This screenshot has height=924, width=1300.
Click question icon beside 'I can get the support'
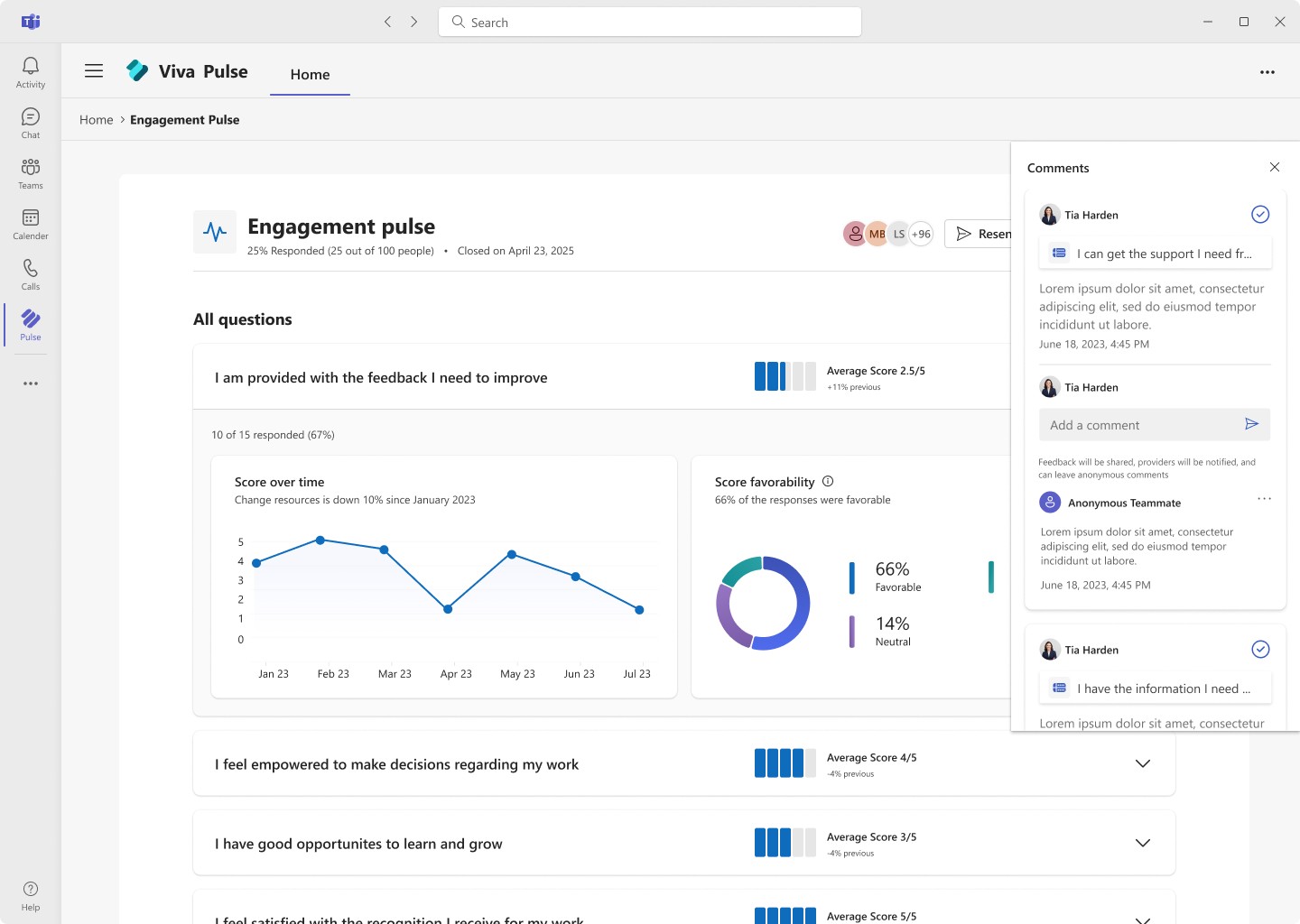click(1060, 254)
